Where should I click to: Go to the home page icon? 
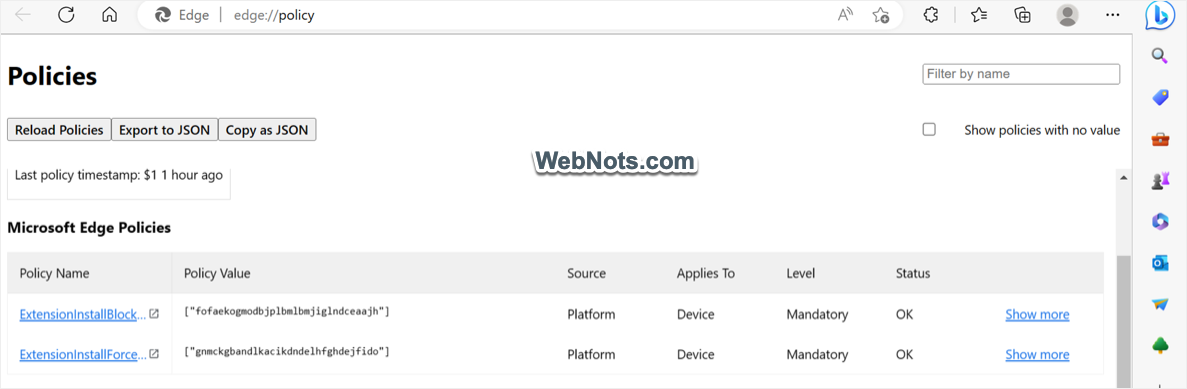110,15
